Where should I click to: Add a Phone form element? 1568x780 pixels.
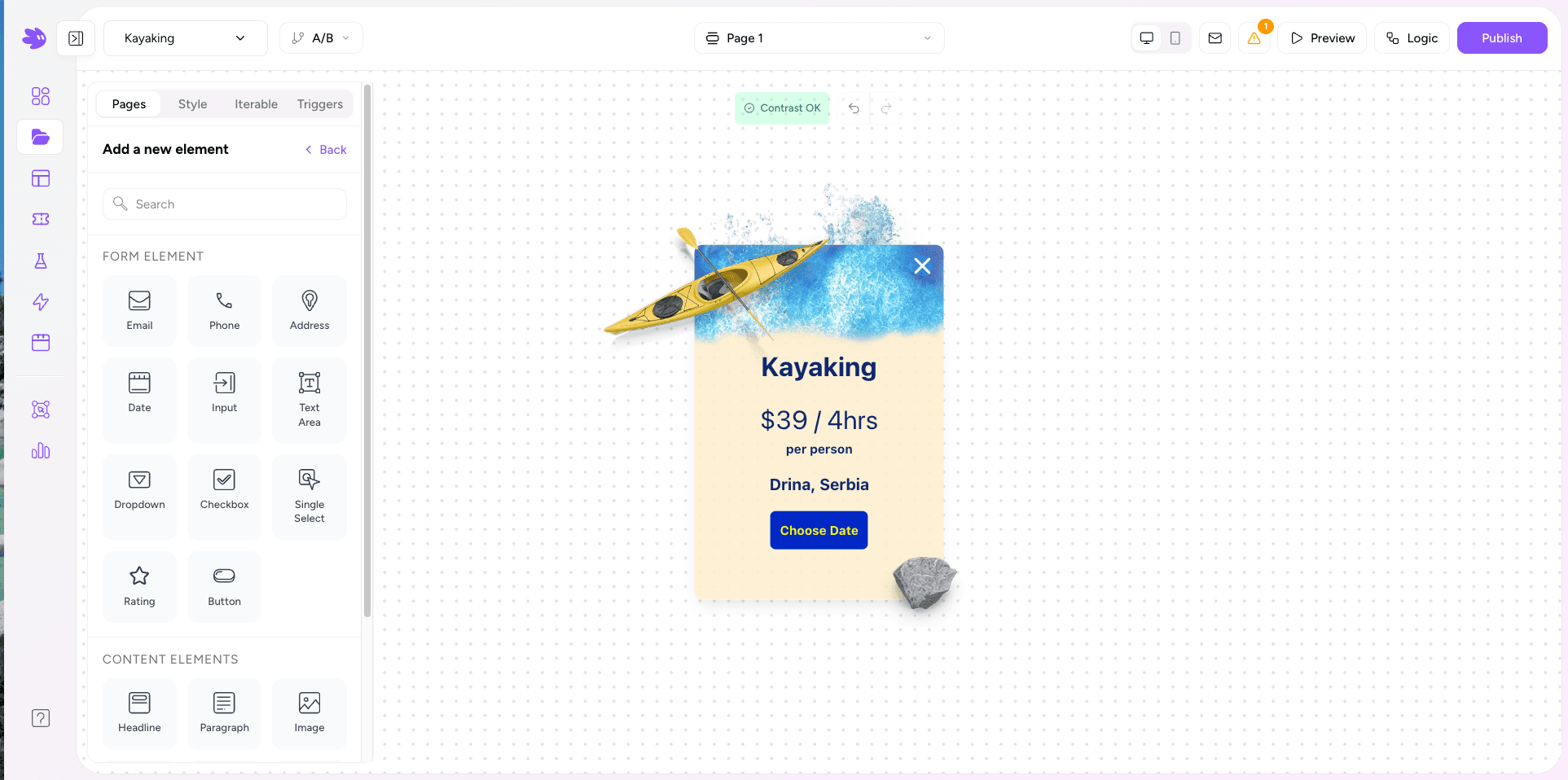224,310
